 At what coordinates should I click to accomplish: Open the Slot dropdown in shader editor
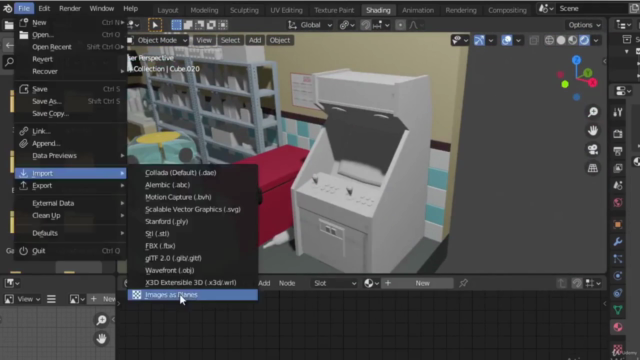pyautogui.click(x=335, y=283)
